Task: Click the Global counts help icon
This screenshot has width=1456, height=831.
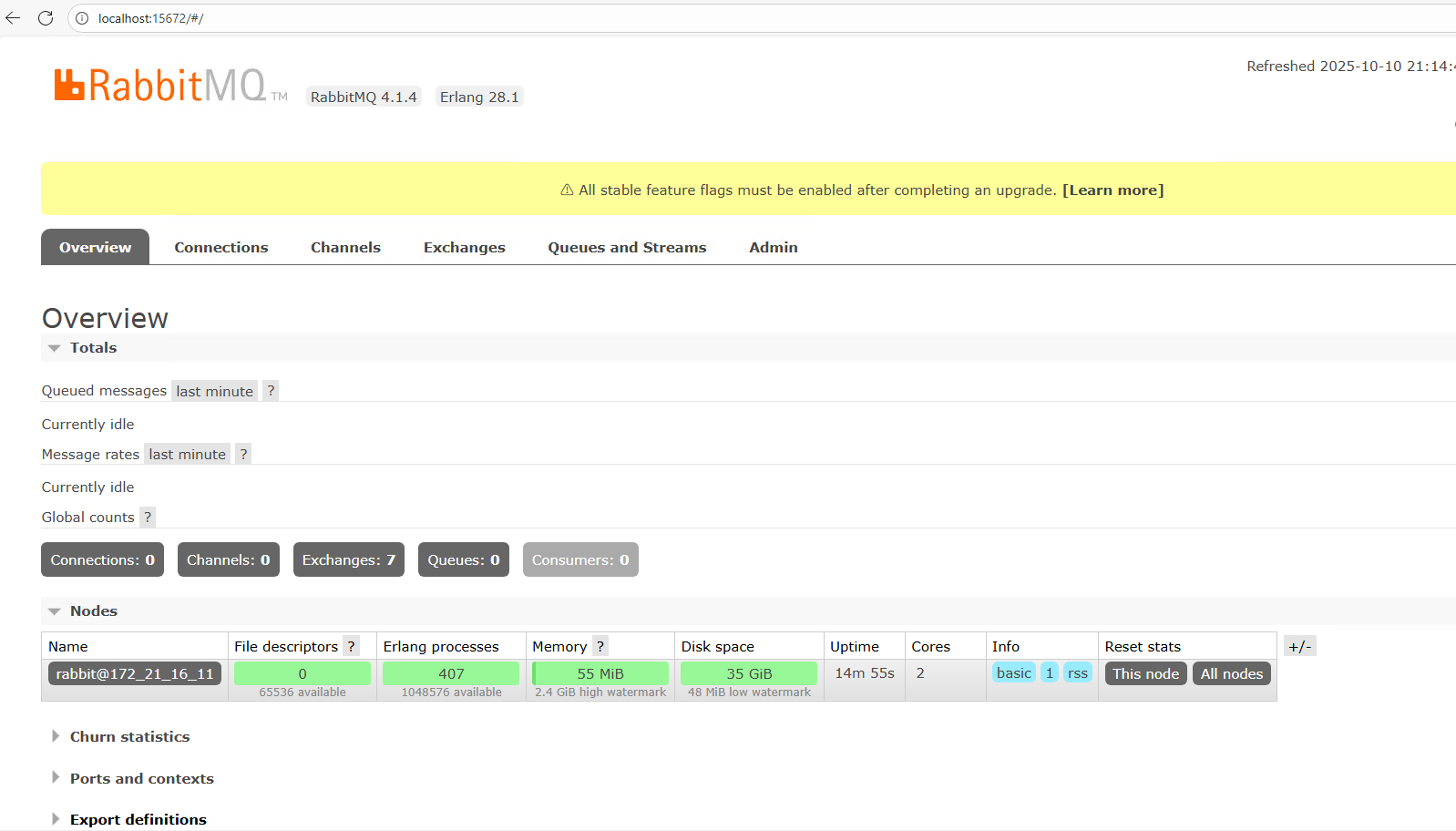Action: [x=148, y=517]
